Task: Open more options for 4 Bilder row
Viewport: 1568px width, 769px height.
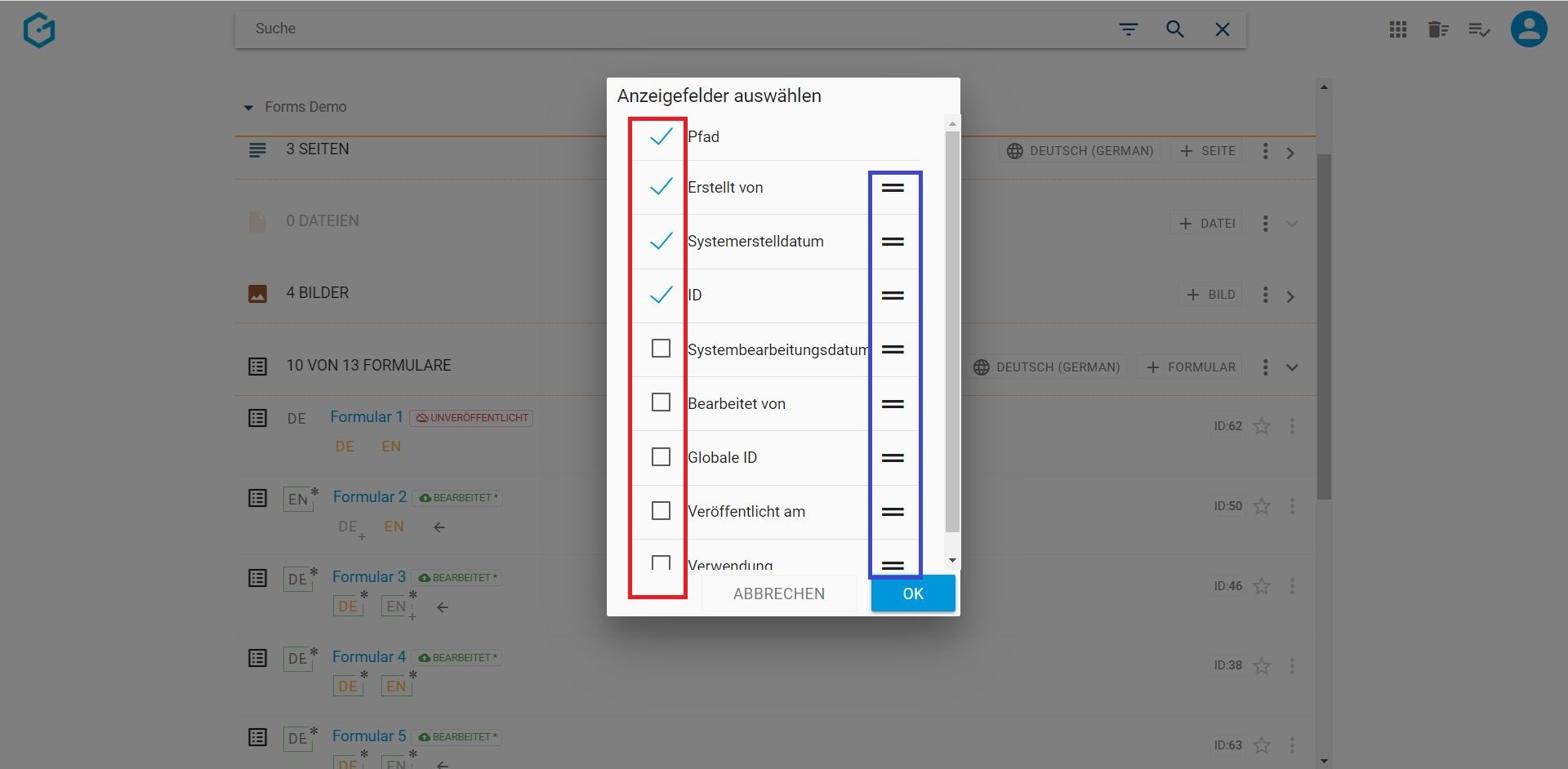Action: 1265,295
